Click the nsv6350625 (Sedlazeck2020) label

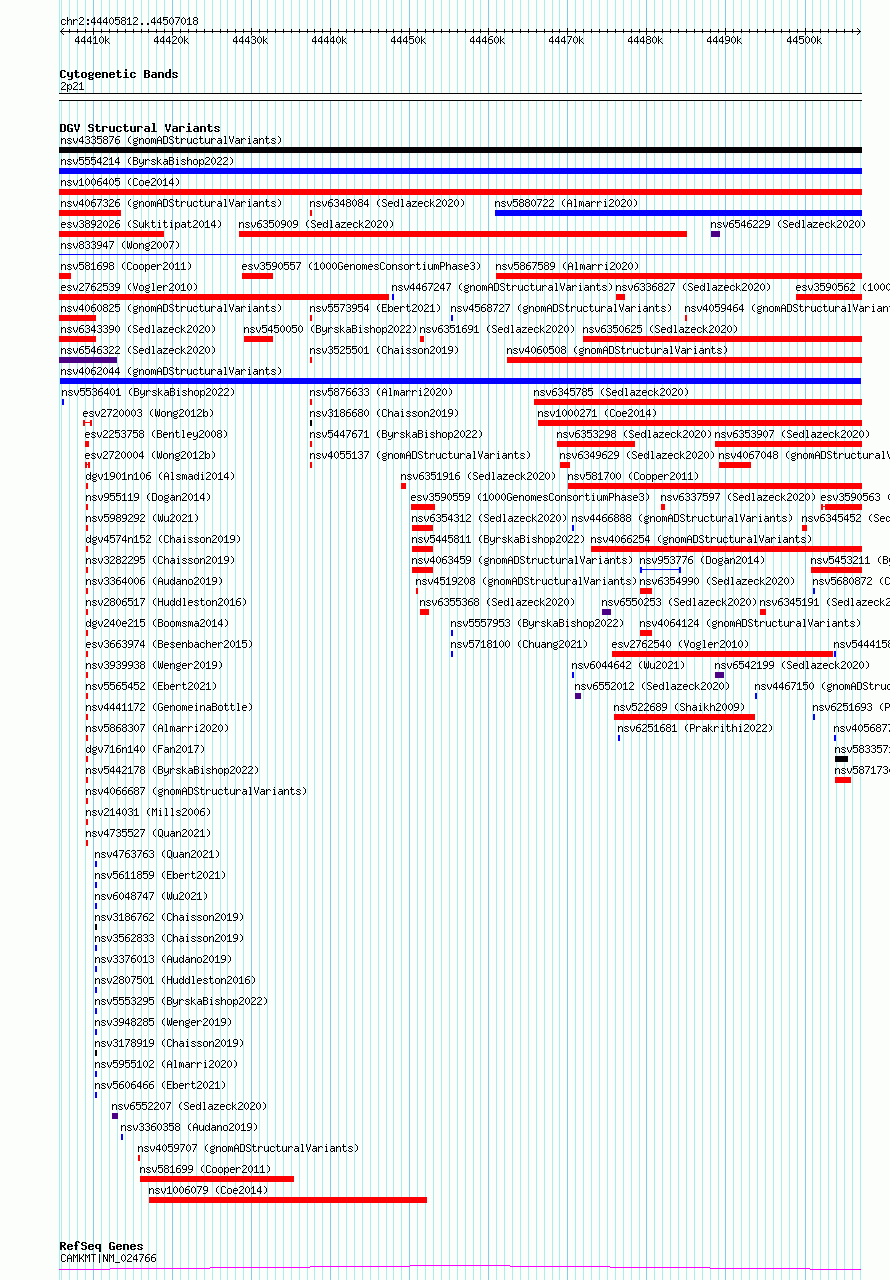coord(661,329)
